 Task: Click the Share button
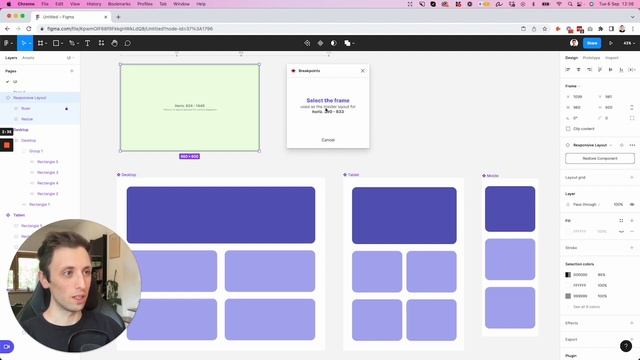tap(592, 43)
